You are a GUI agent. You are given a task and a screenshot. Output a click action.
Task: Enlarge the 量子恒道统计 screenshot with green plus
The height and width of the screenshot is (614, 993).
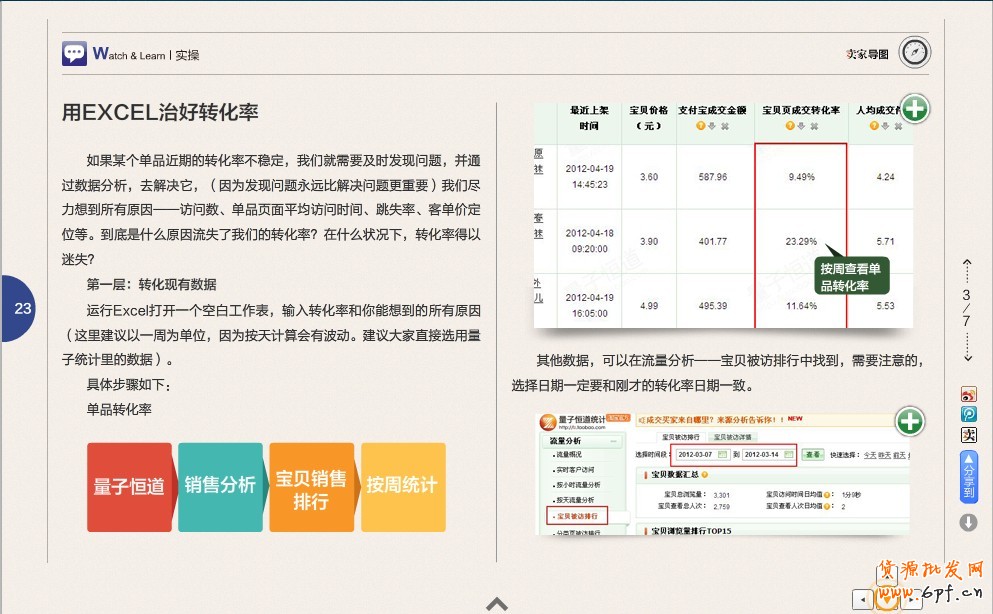click(x=909, y=422)
